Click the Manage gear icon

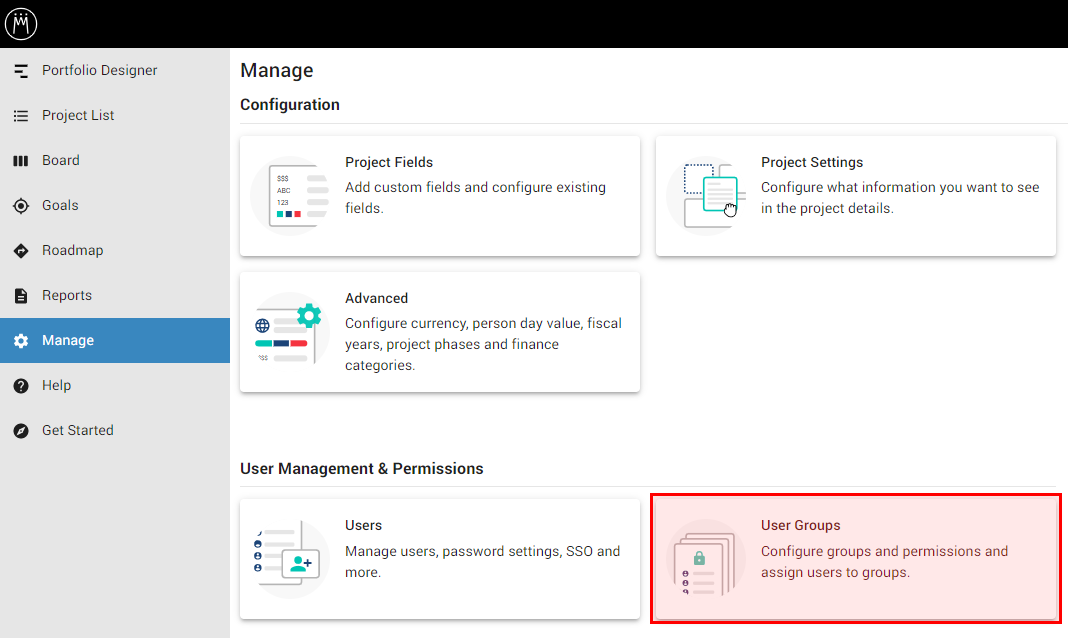21,340
